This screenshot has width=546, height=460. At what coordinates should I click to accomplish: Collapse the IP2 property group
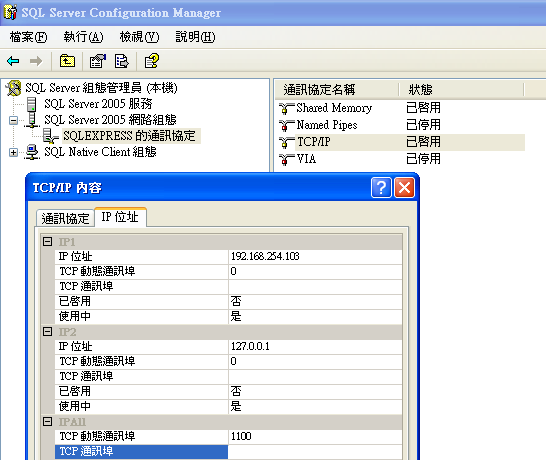tap(47, 332)
